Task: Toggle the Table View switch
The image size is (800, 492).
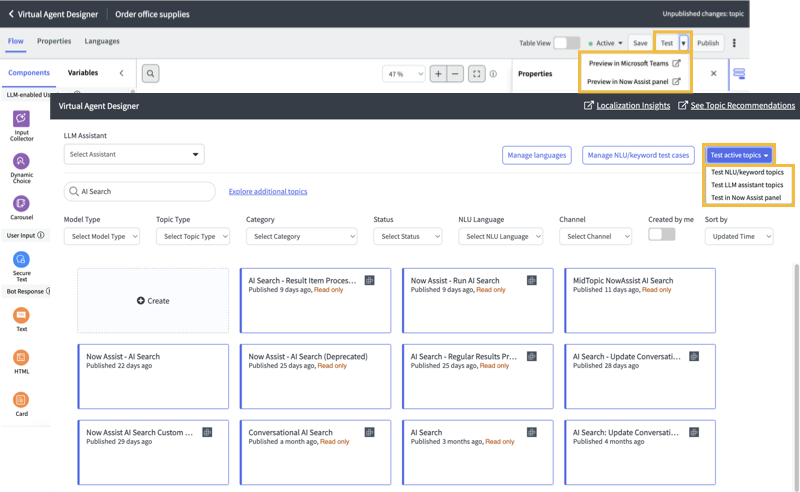Action: (567, 43)
